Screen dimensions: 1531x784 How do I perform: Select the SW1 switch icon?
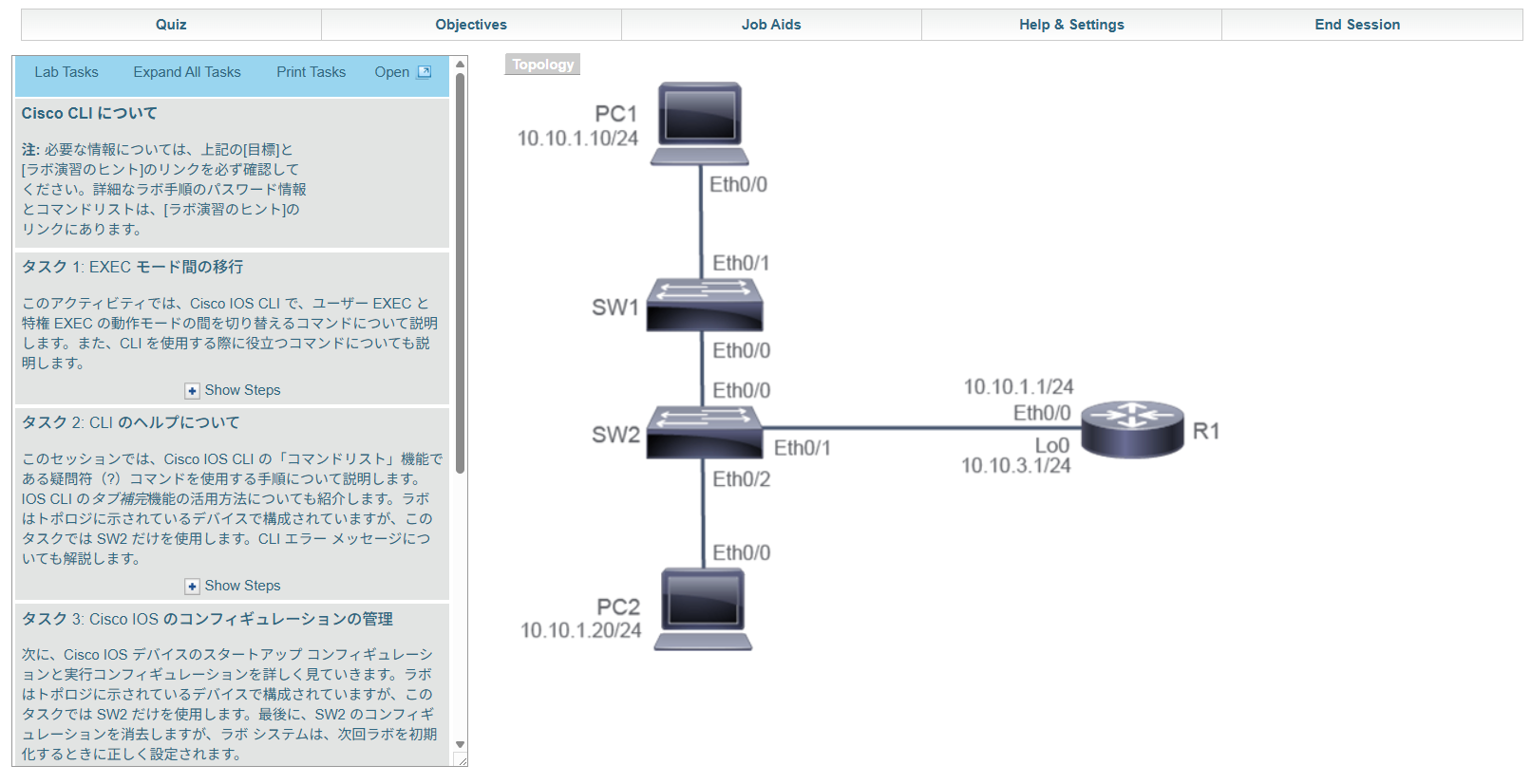click(x=704, y=305)
